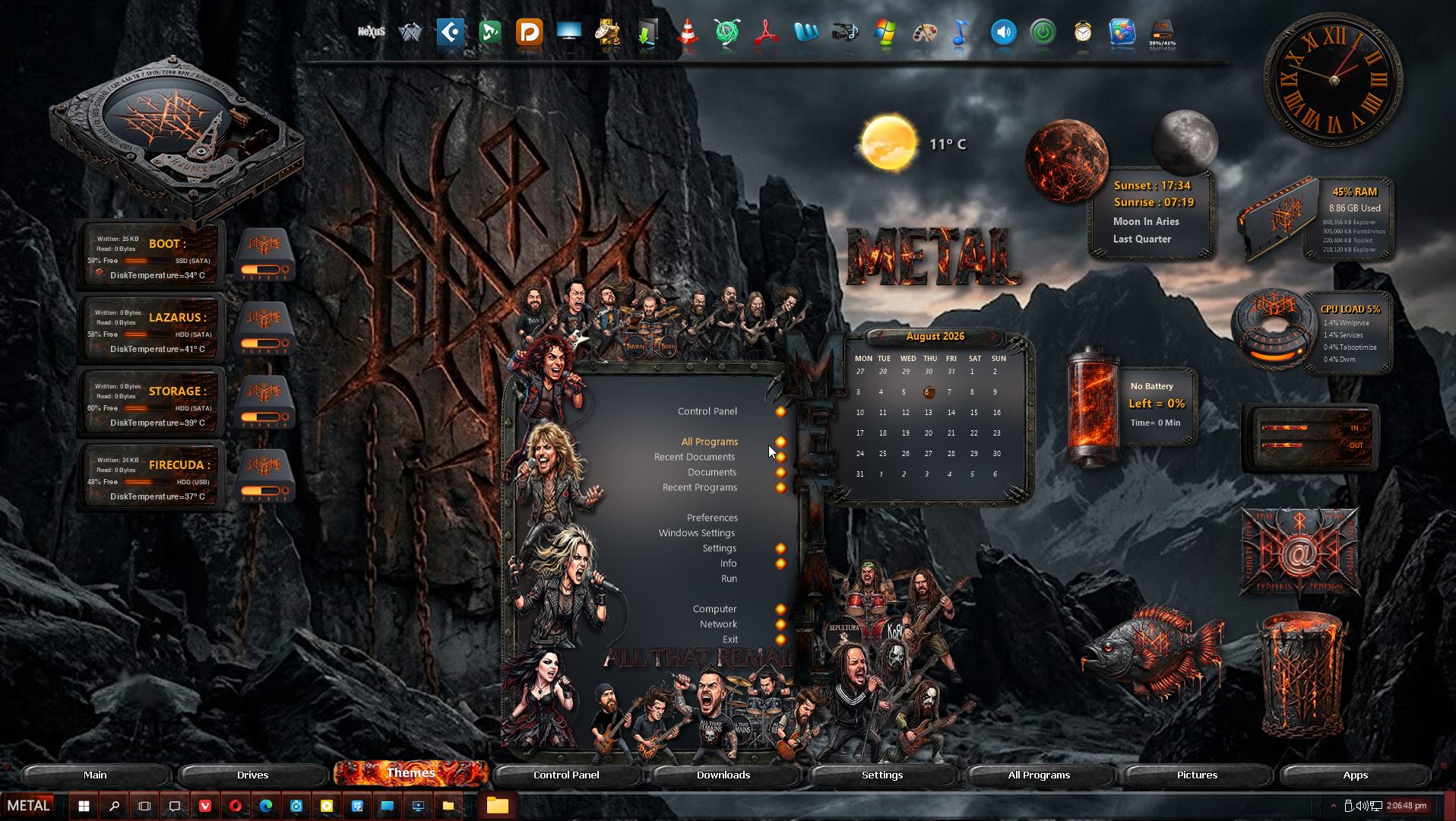This screenshot has height=821, width=1456.
Task: Open the colorful tiles dock icon
Action: 1122,33
